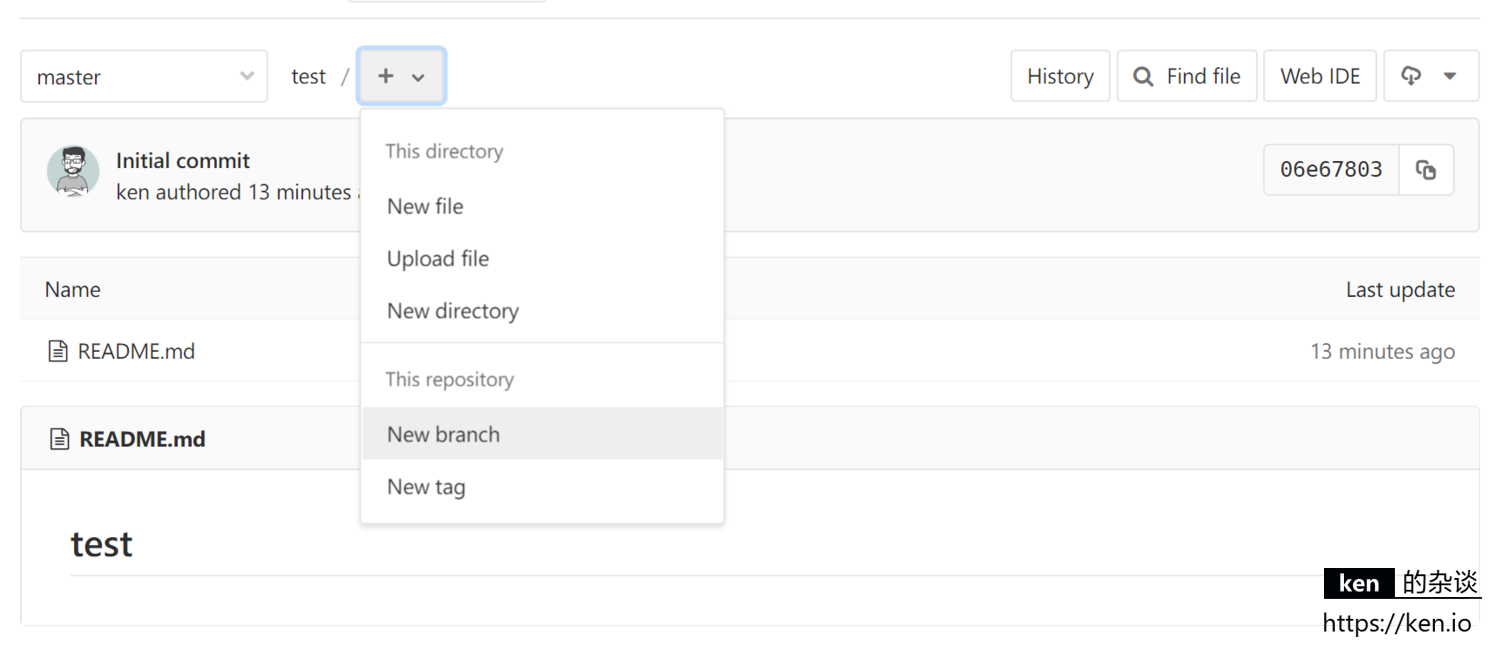Viewport: 1500px width, 653px height.
Task: Choose New tag from the open menu
Action: pos(426,487)
